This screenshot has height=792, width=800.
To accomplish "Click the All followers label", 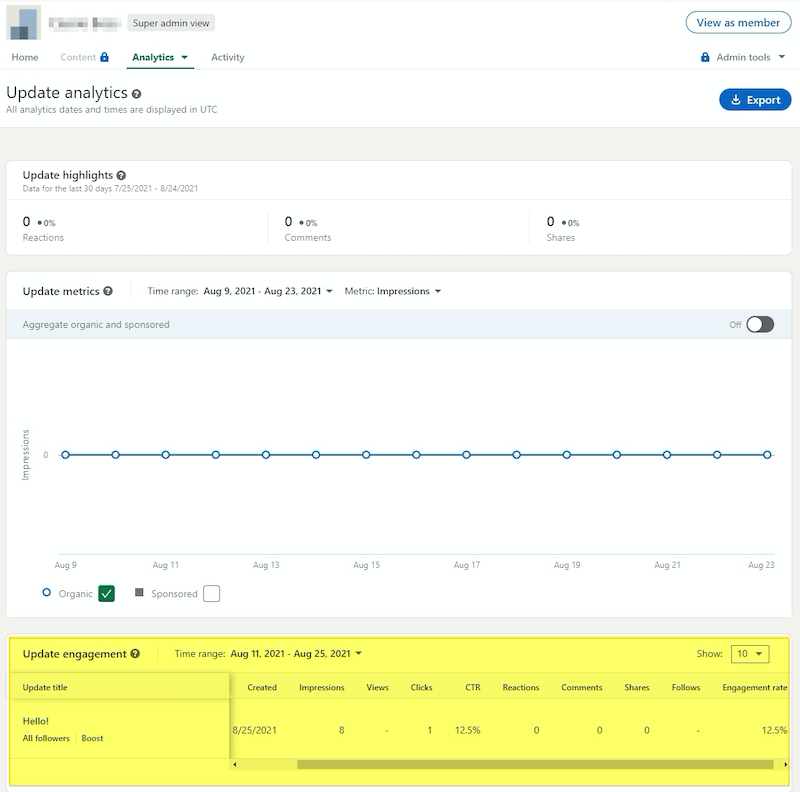I will pos(46,738).
